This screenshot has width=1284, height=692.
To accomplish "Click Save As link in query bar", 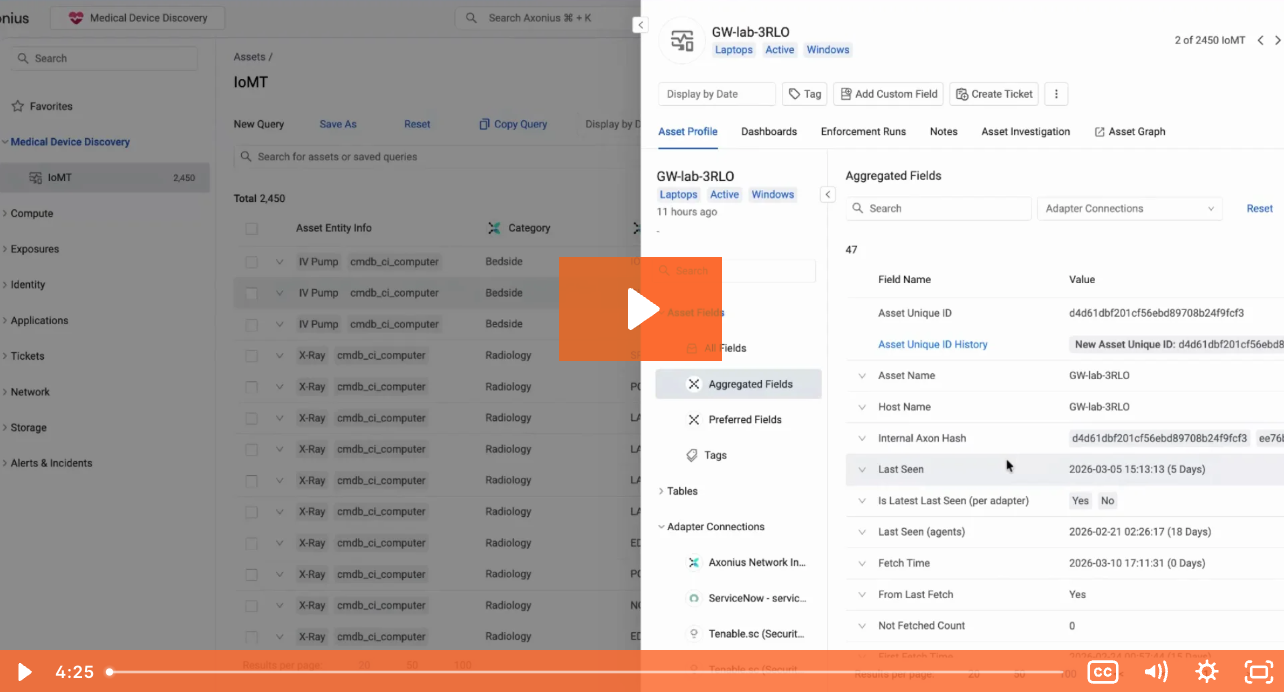I will tap(338, 124).
